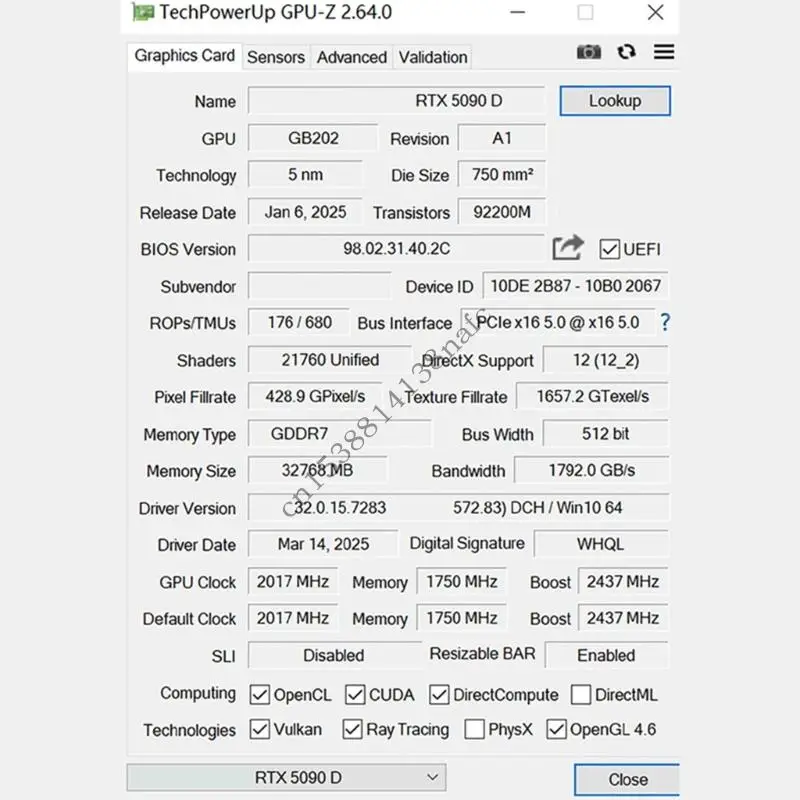Screen dimensions: 800x800
Task: Close the GPU-Z window with X
Action: (656, 12)
